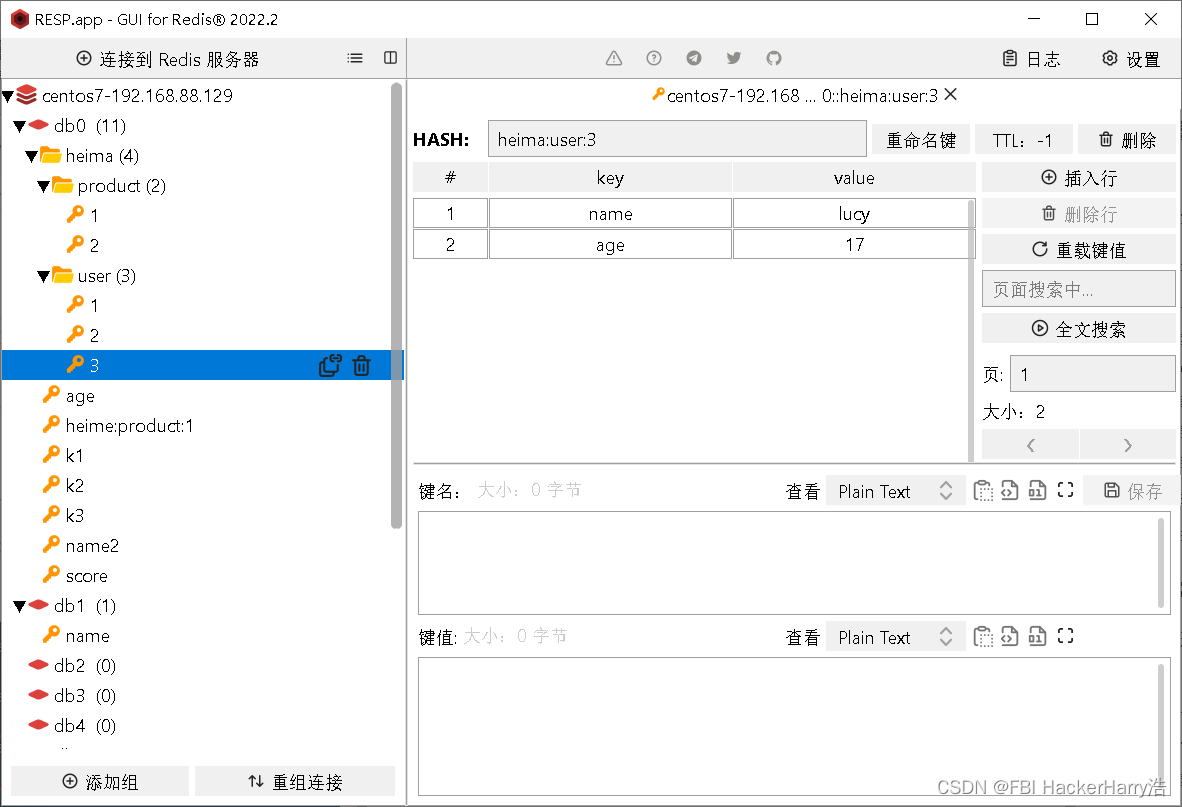Image resolution: width=1182 pixels, height=807 pixels.
Task: Click the connection list menu icon
Action: tap(355, 58)
